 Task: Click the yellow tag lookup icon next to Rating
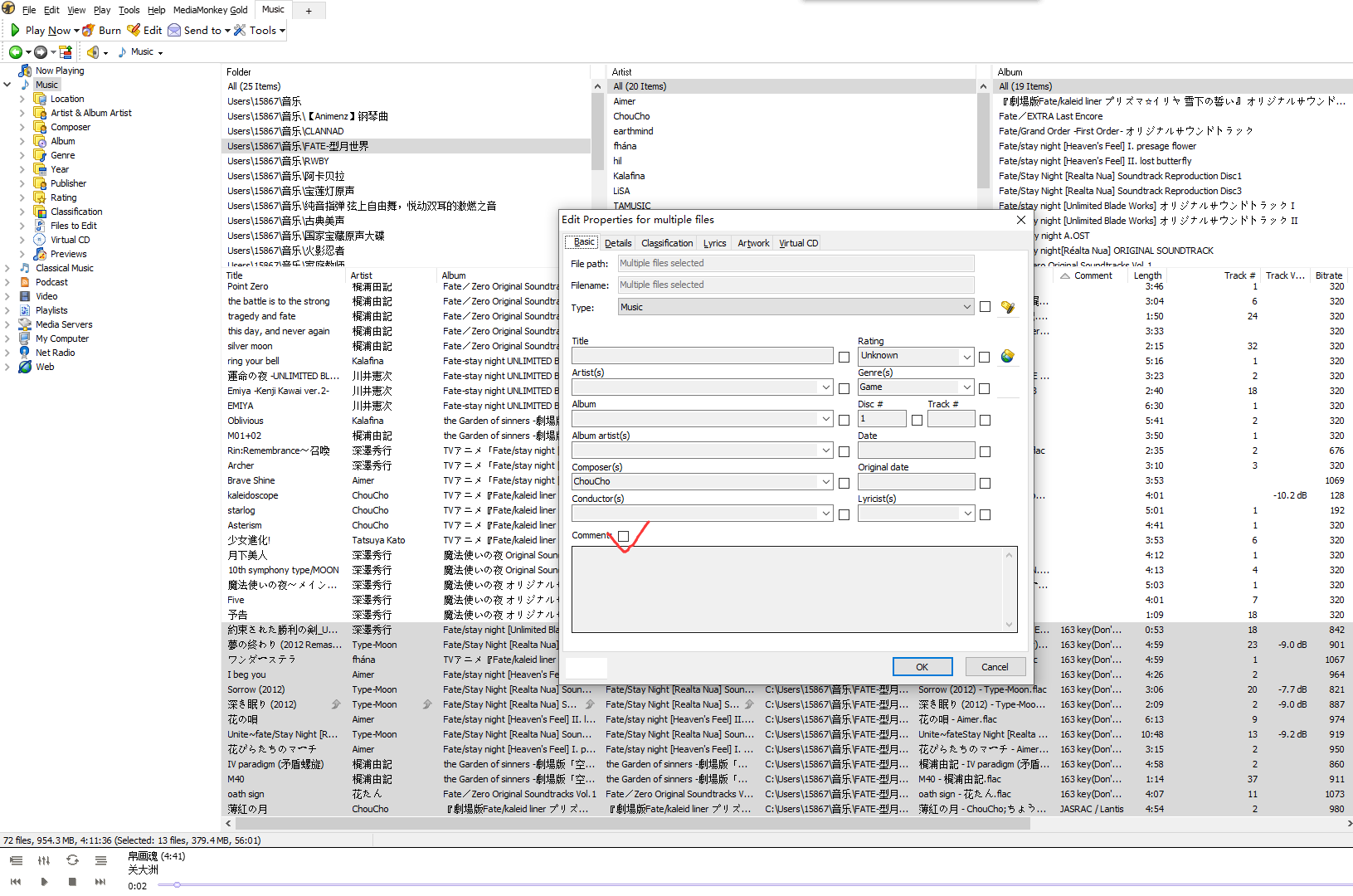pyautogui.click(x=1009, y=356)
